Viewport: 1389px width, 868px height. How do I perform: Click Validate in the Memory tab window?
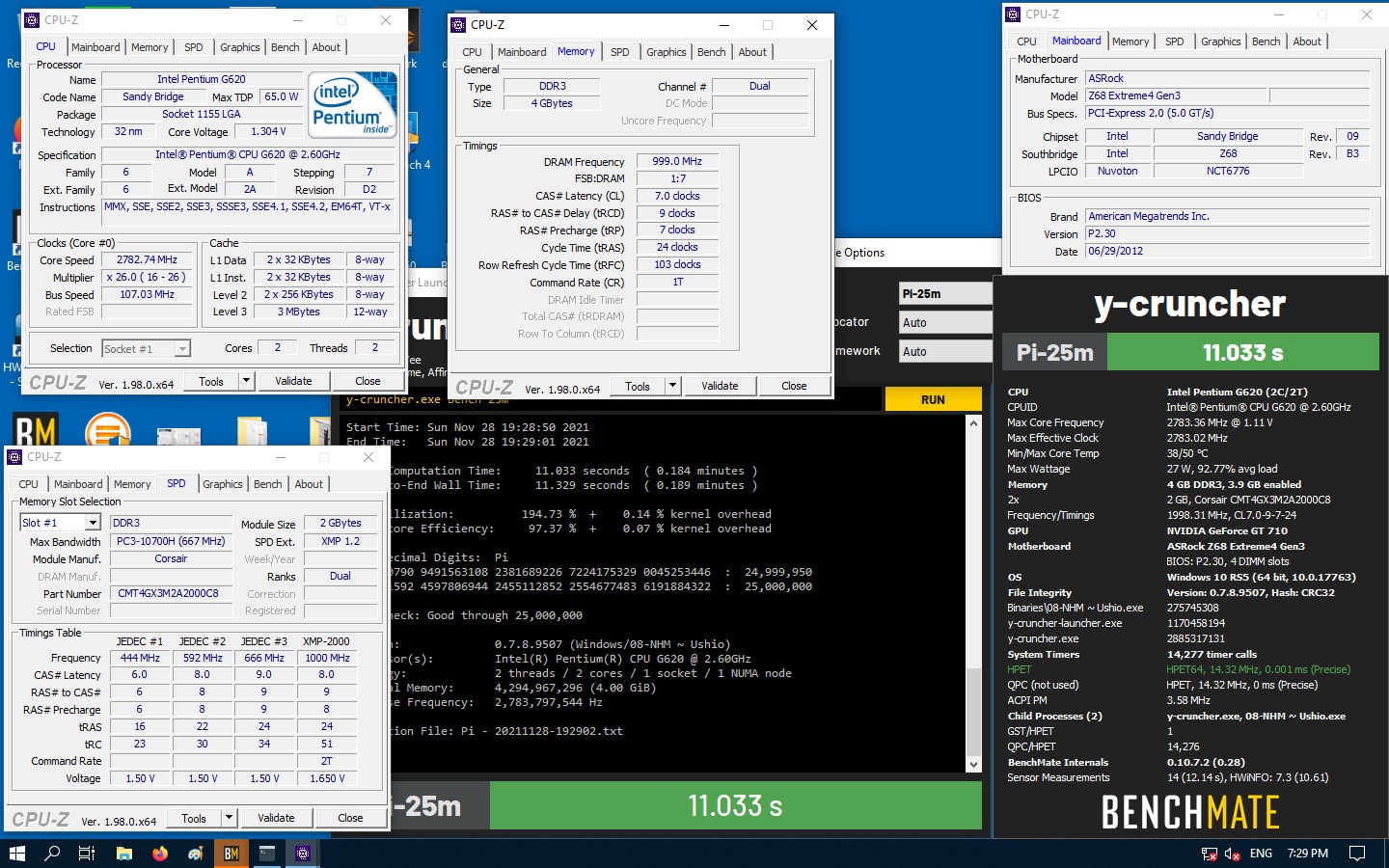(x=720, y=386)
